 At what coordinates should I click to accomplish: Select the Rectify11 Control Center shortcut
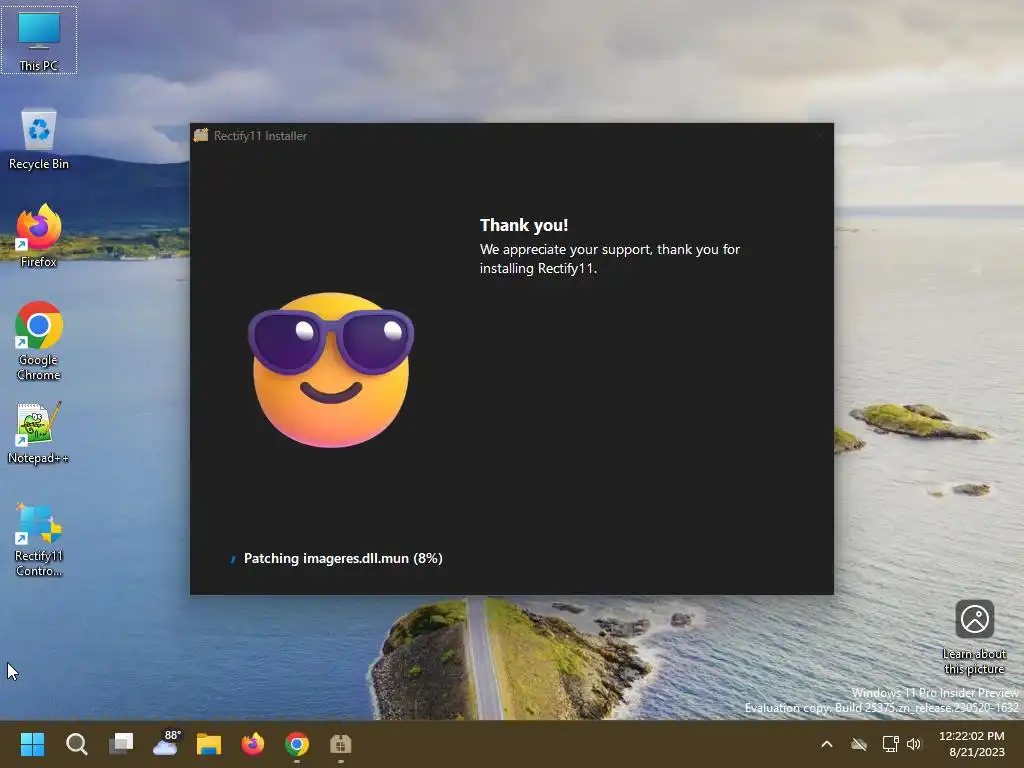39,540
